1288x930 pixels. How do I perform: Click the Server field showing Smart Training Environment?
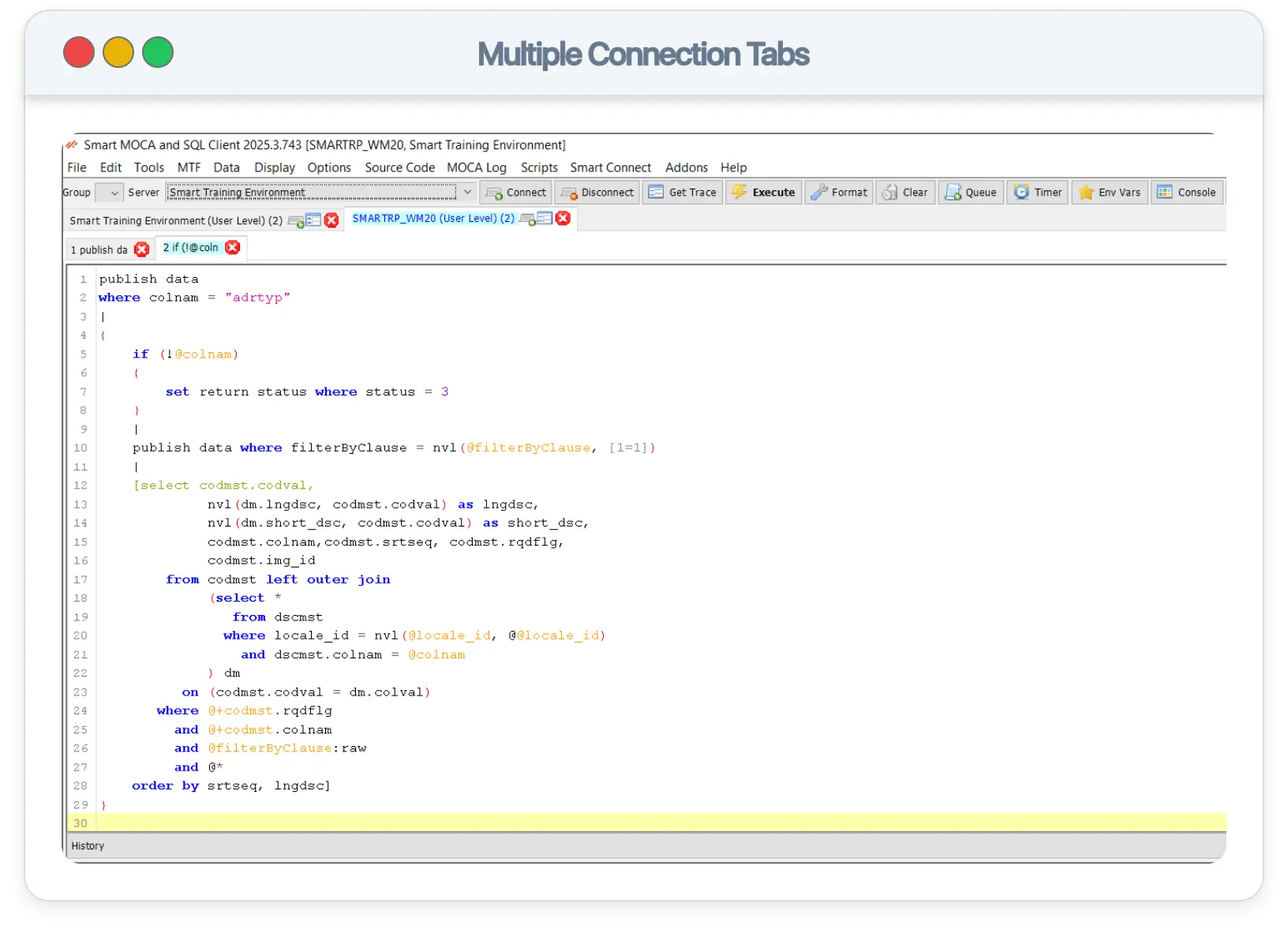pyautogui.click(x=311, y=192)
